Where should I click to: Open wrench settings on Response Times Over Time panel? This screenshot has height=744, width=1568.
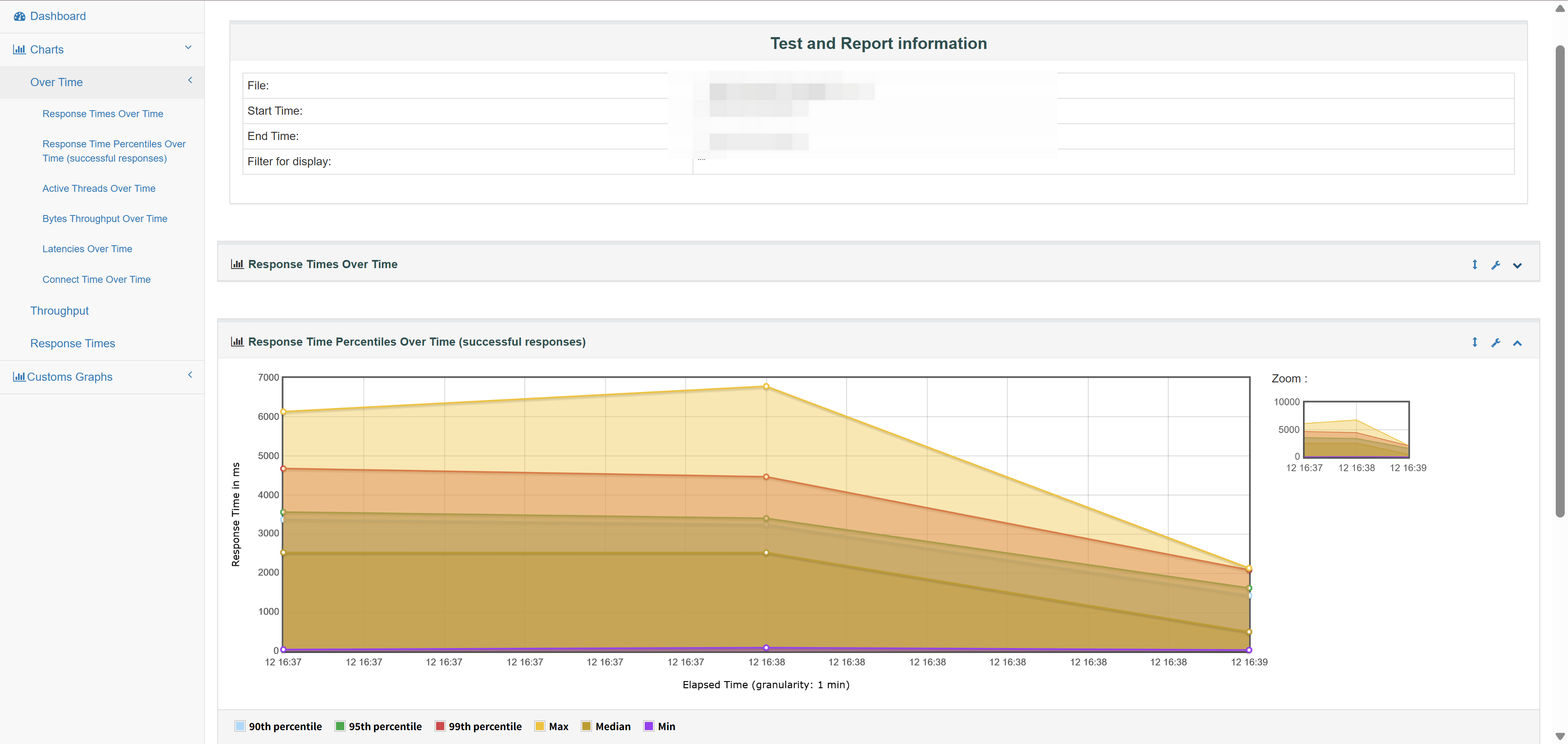click(x=1496, y=264)
